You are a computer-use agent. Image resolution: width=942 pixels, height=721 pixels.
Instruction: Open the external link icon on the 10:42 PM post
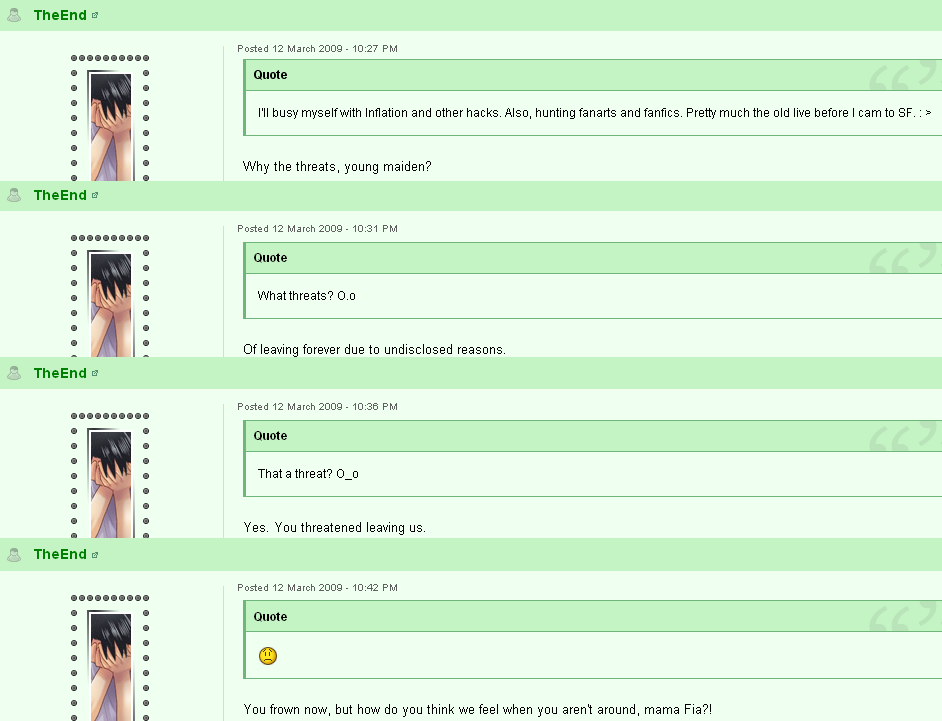click(95, 555)
